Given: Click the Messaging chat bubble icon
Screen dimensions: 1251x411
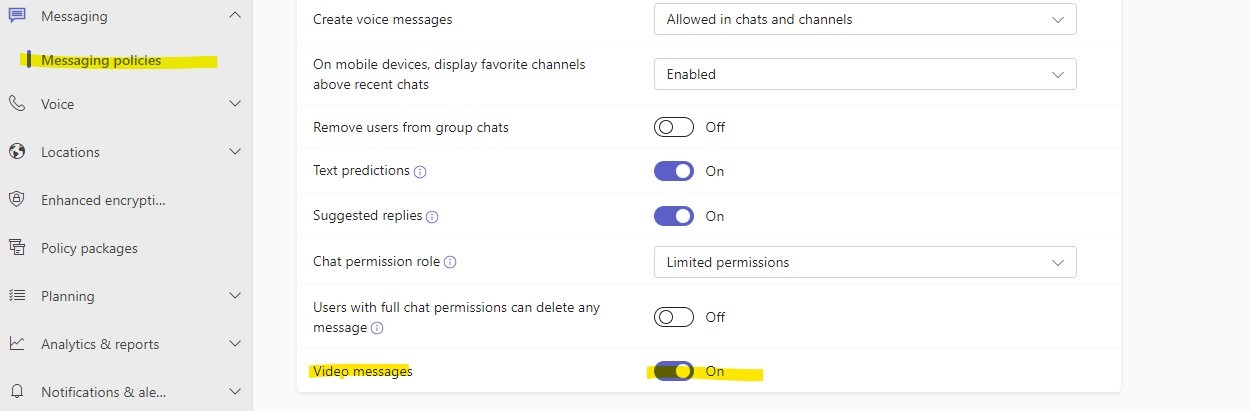Looking at the screenshot, I should tap(17, 15).
